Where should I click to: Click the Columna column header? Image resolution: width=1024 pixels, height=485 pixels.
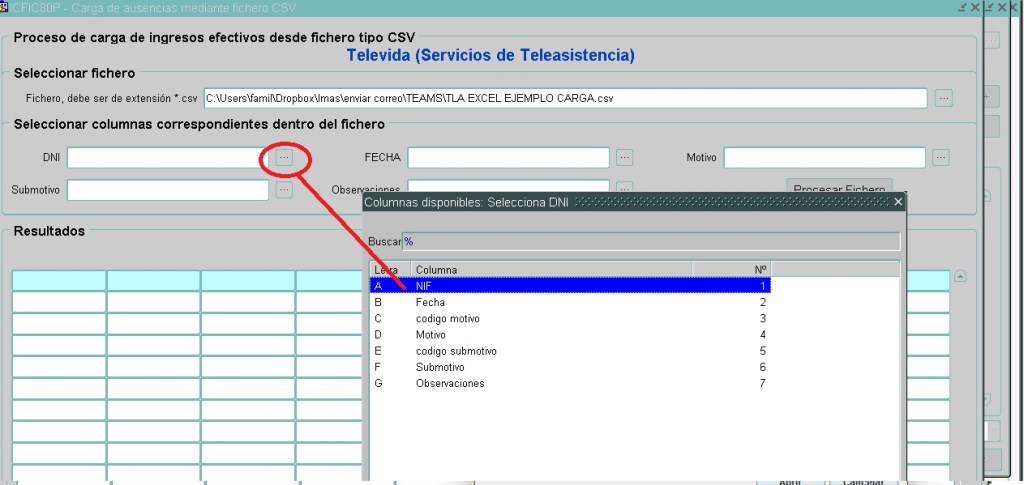click(550, 269)
